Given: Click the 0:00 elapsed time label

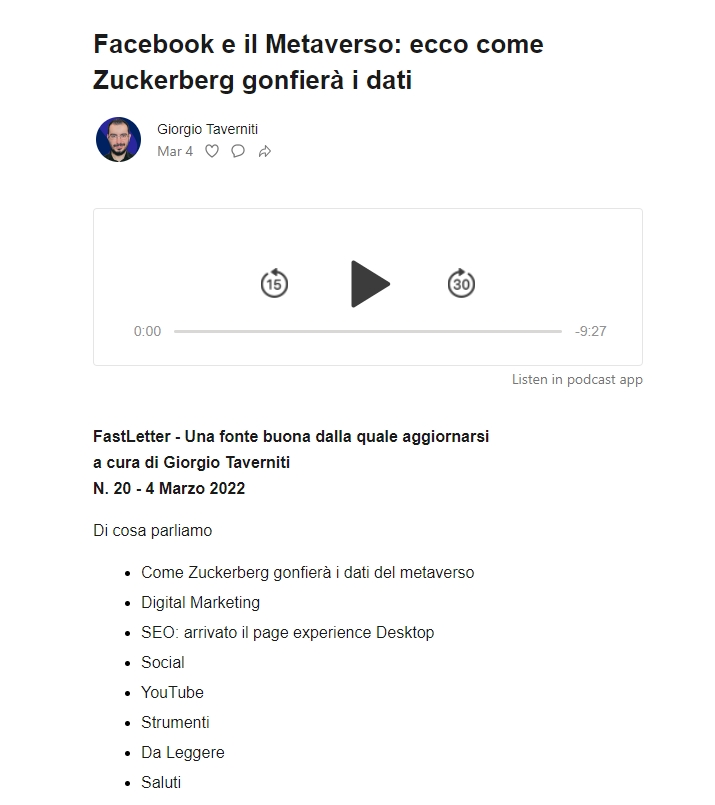Looking at the screenshot, I should [147, 331].
